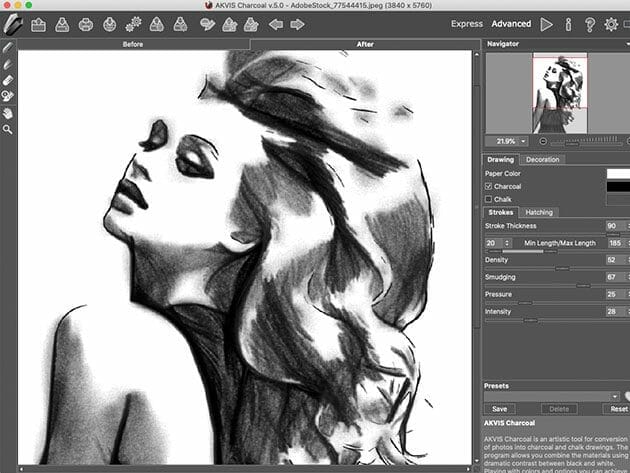
Task: Click the Run (play) processing button
Action: 546,23
